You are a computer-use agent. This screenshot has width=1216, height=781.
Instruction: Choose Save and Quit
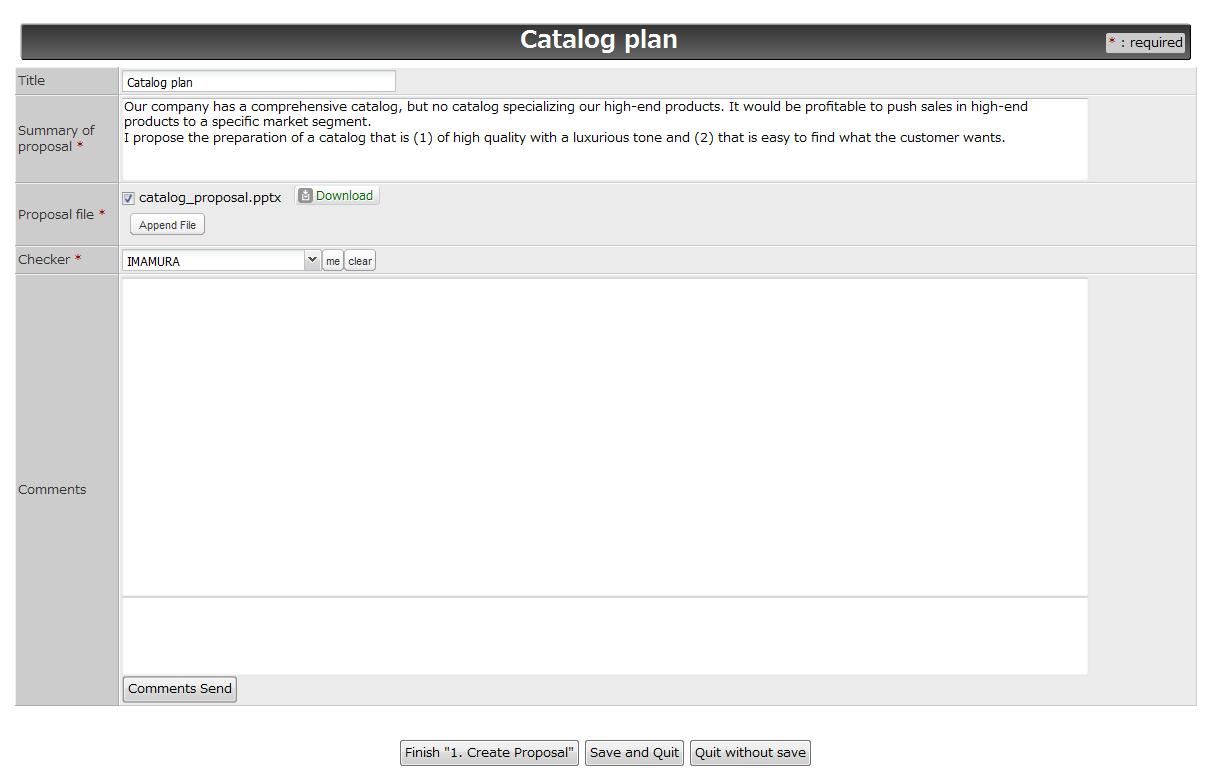click(x=634, y=753)
